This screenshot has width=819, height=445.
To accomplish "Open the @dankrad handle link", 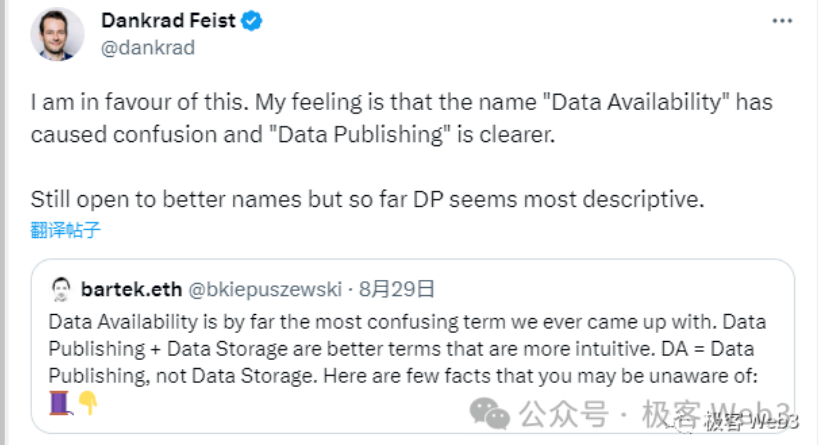I will click(147, 47).
